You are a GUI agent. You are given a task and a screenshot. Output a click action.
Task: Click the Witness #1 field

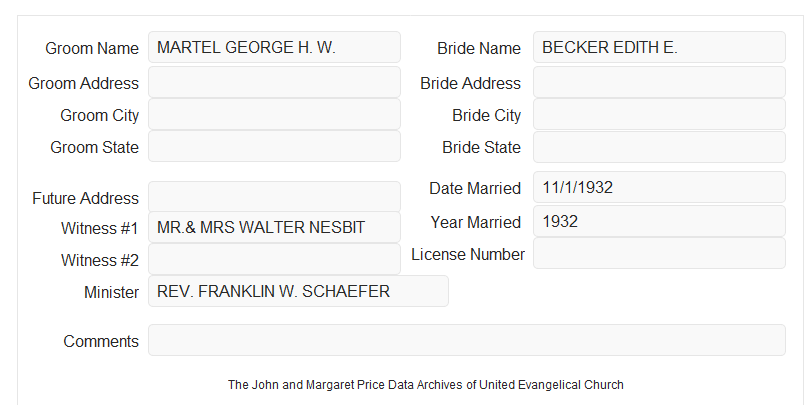[x=274, y=227]
